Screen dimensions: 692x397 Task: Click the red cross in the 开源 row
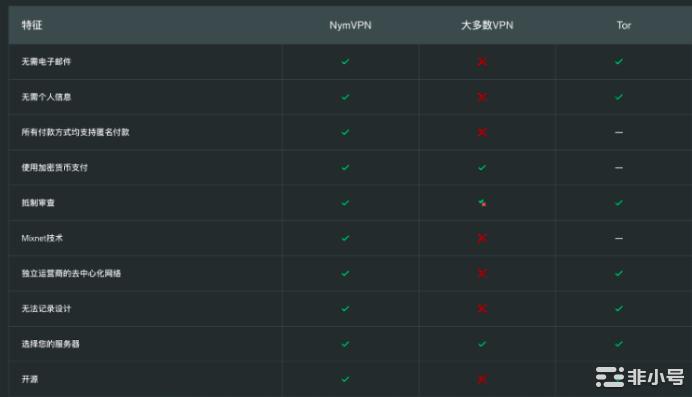482,379
